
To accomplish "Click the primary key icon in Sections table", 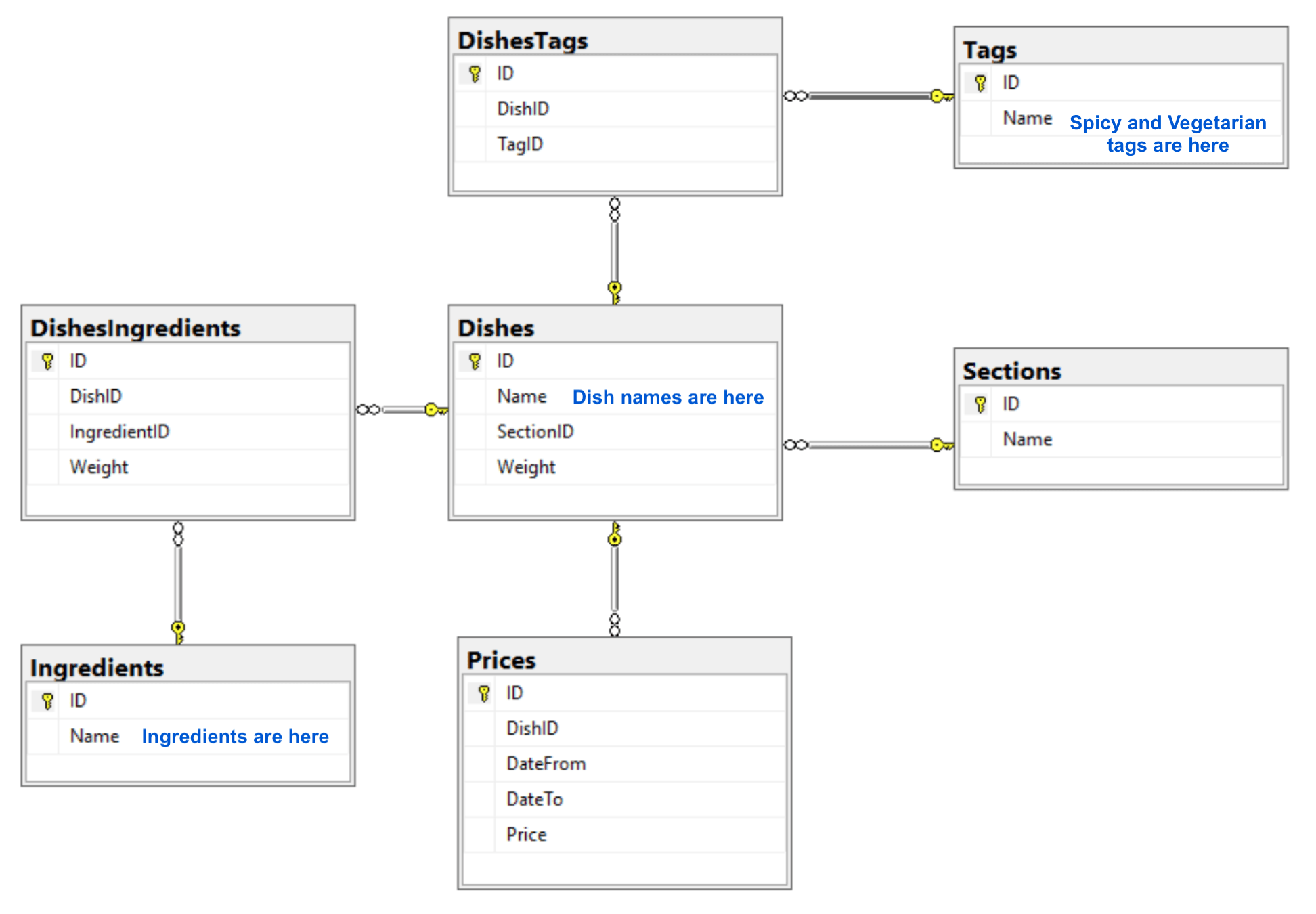I will click(x=980, y=404).
